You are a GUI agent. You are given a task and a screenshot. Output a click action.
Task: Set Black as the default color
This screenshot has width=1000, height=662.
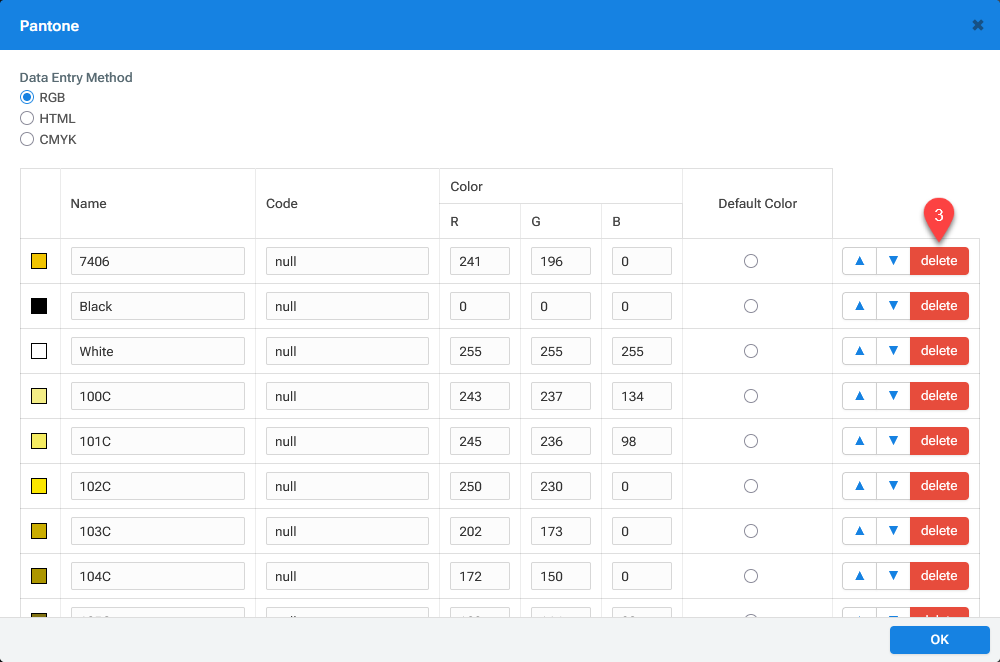751,306
